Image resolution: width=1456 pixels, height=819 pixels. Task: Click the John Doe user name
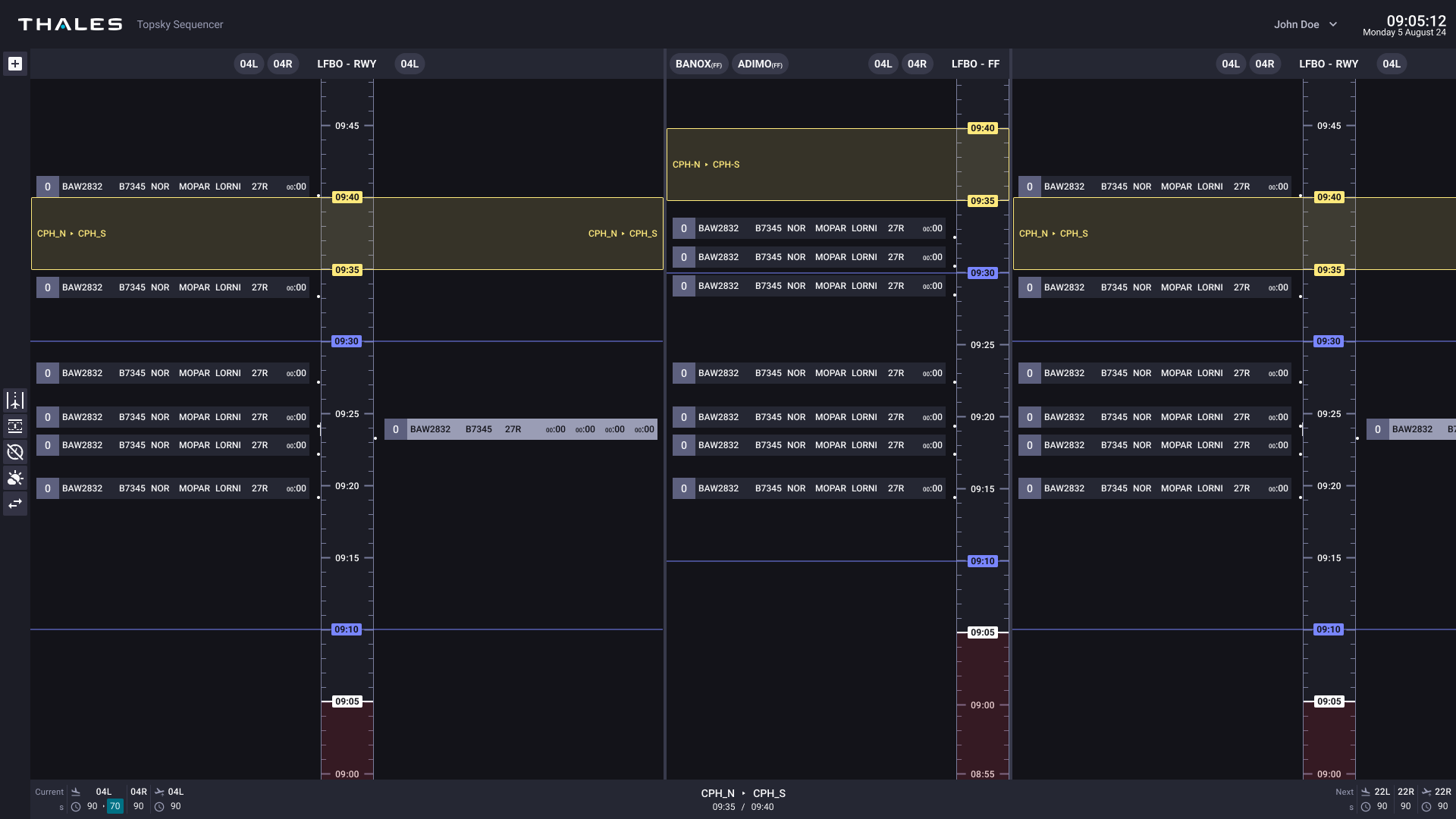pos(1296,24)
